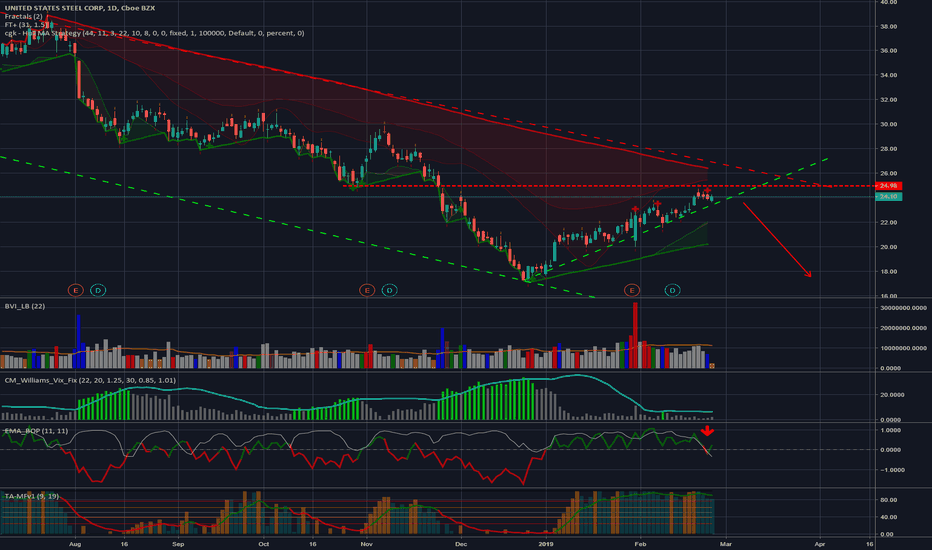Click the Nov label on time axis
The width and height of the screenshot is (932, 550).
[x=367, y=544]
